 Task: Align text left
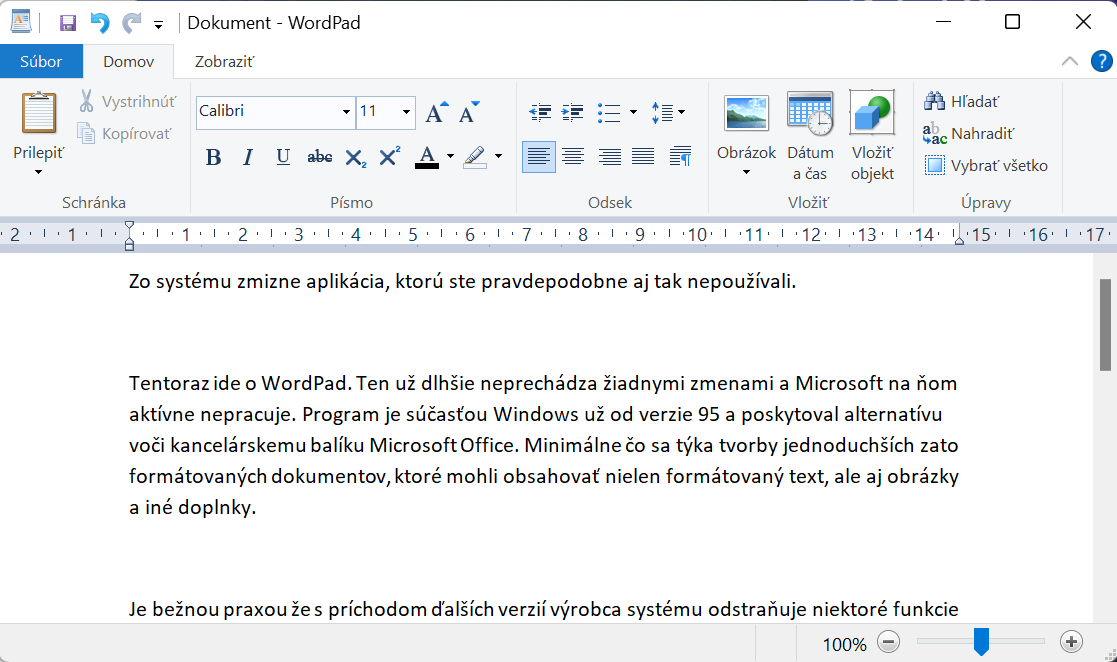[539, 157]
